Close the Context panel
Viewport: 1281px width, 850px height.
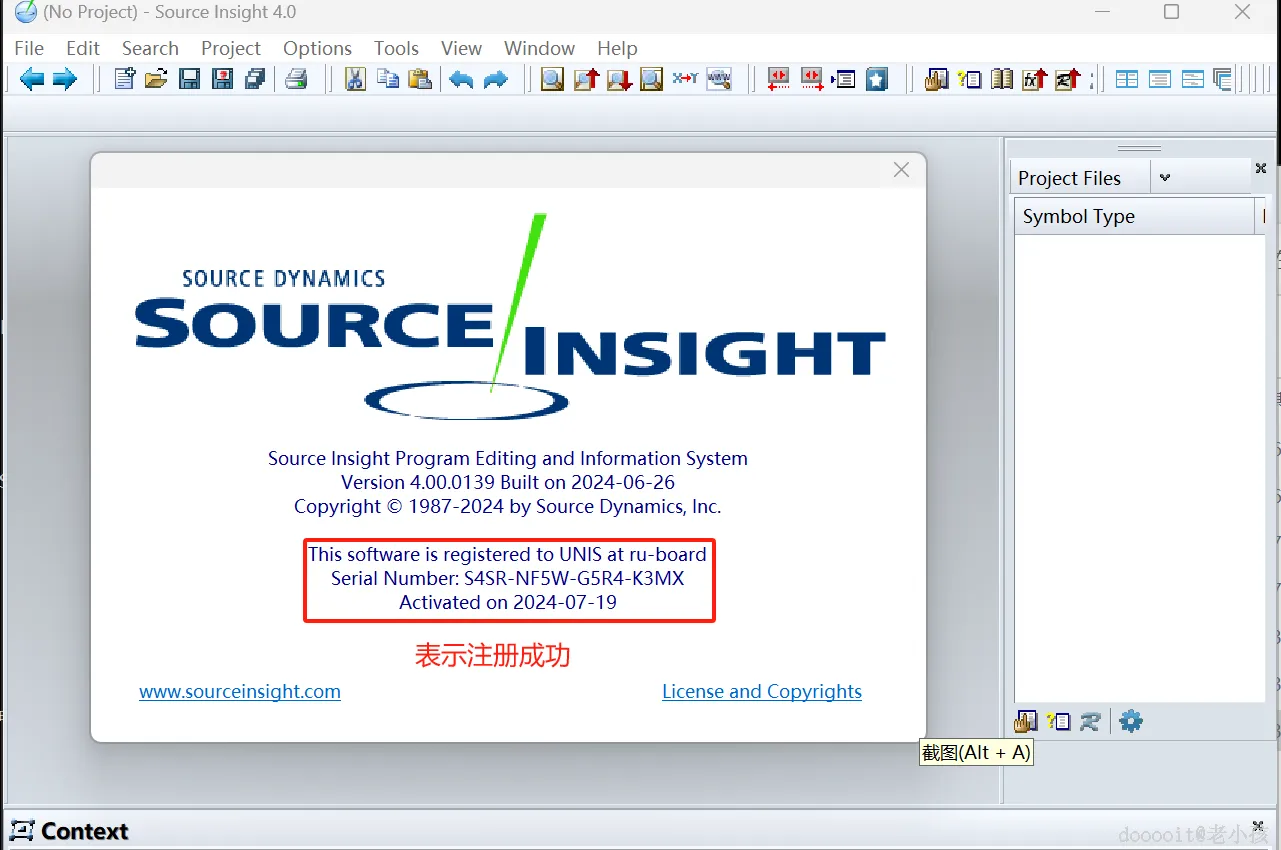click(1258, 826)
